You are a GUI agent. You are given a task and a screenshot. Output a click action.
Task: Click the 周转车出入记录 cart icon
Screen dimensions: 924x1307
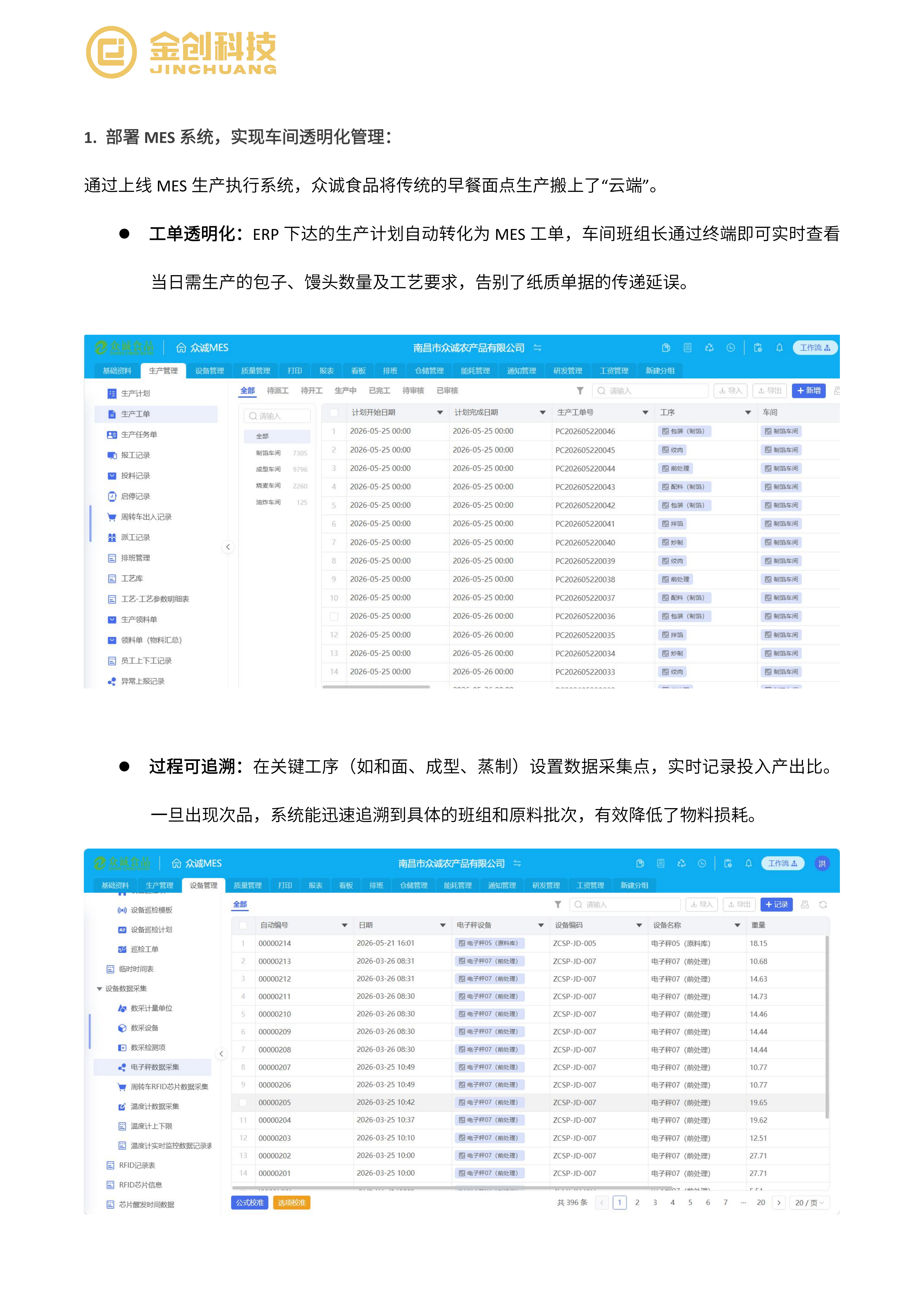pyautogui.click(x=111, y=517)
